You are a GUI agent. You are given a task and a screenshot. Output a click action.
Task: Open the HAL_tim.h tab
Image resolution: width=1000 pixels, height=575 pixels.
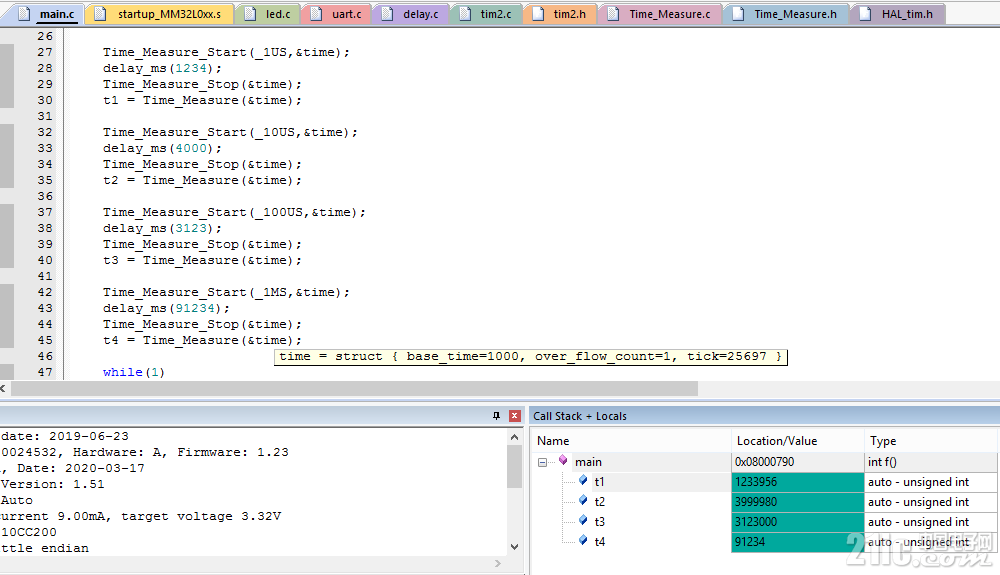click(x=897, y=14)
